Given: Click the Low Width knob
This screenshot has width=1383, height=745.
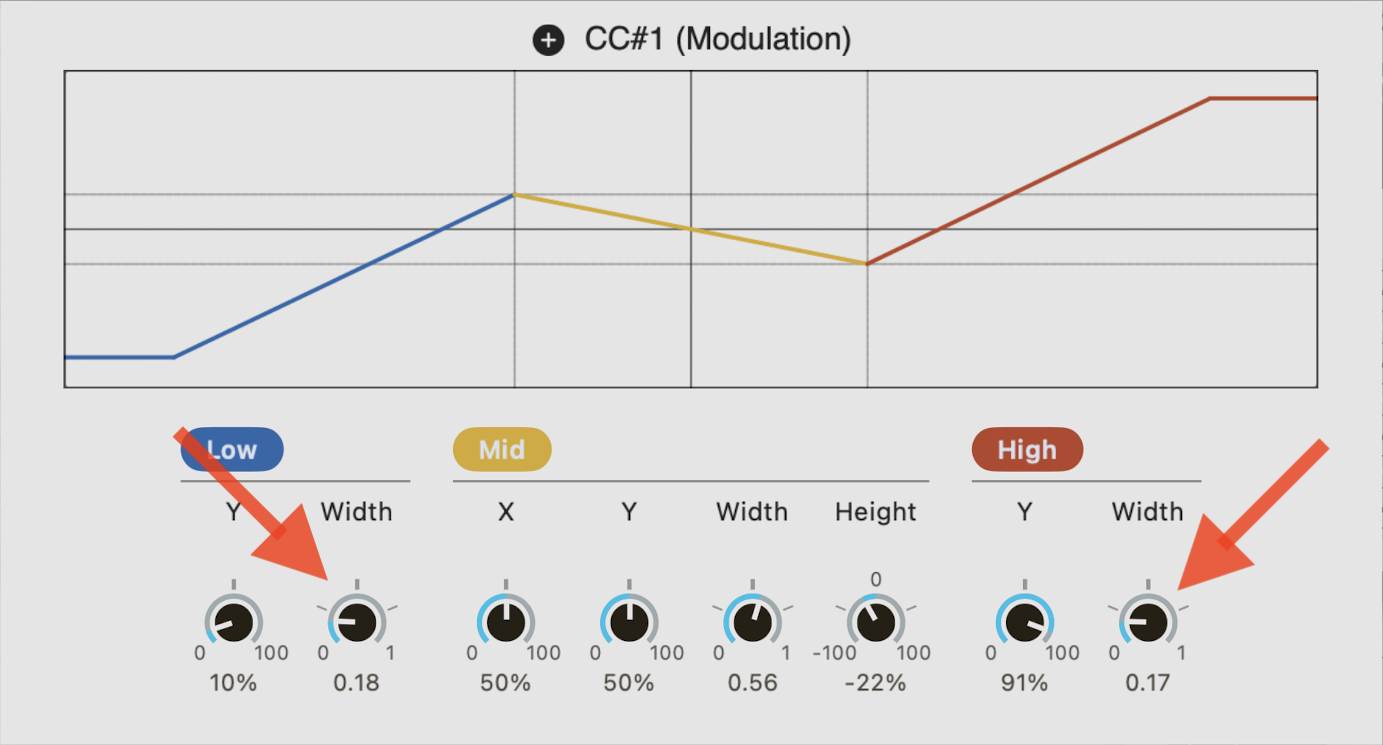Looking at the screenshot, I should [x=357, y=622].
